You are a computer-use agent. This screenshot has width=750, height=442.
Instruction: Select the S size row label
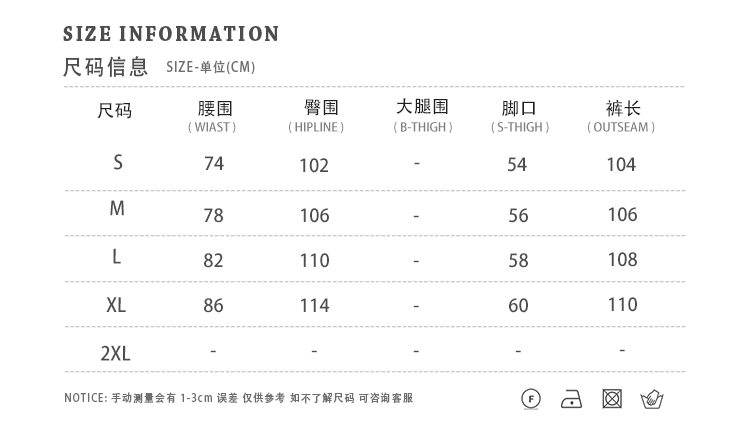click(117, 162)
